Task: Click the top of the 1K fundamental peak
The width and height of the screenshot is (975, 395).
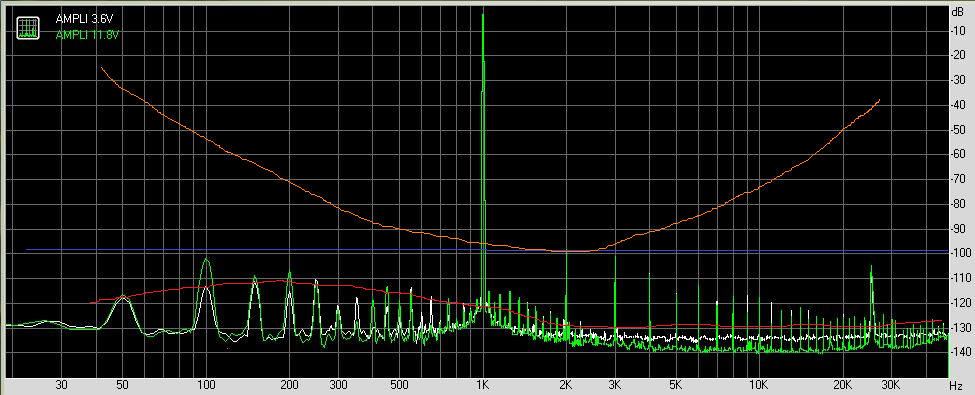Action: (x=483, y=15)
